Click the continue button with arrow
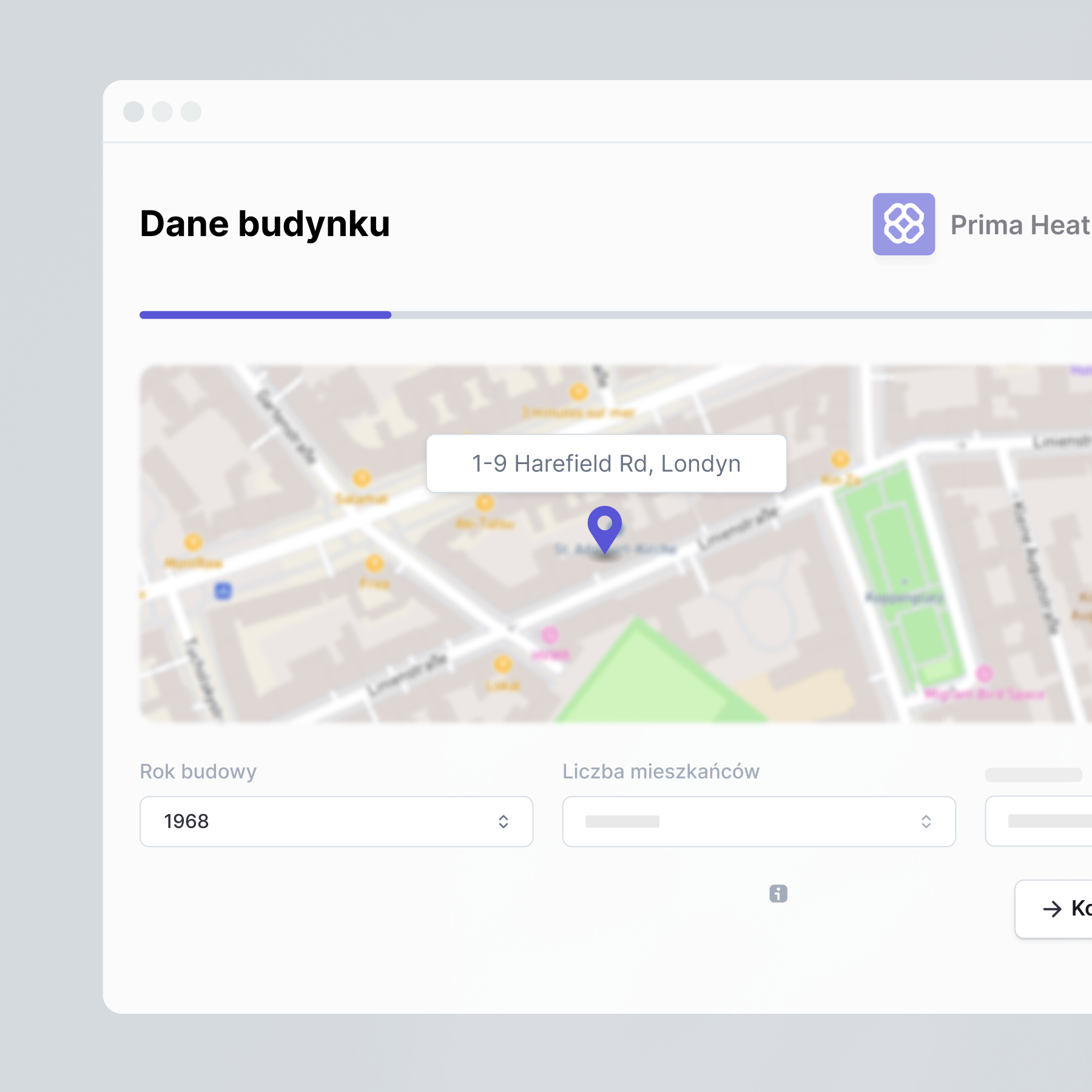The width and height of the screenshot is (1092, 1092). [1054, 909]
